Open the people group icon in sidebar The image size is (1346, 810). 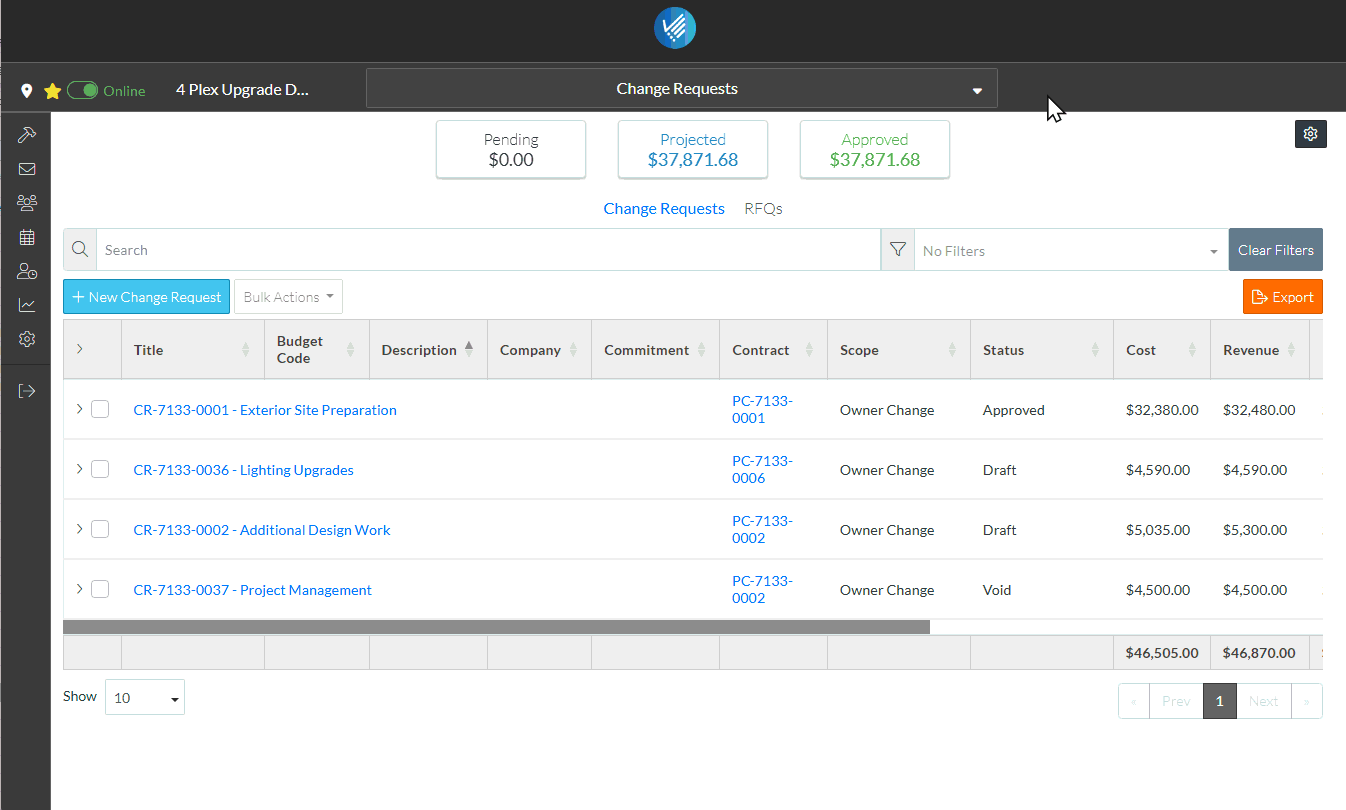click(x=27, y=203)
